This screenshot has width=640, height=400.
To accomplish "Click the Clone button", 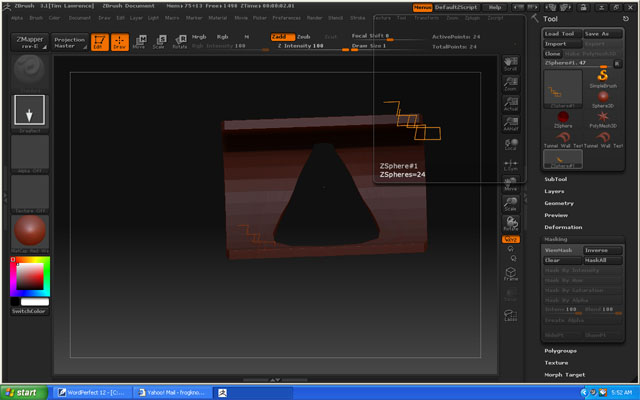I will click(x=552, y=54).
